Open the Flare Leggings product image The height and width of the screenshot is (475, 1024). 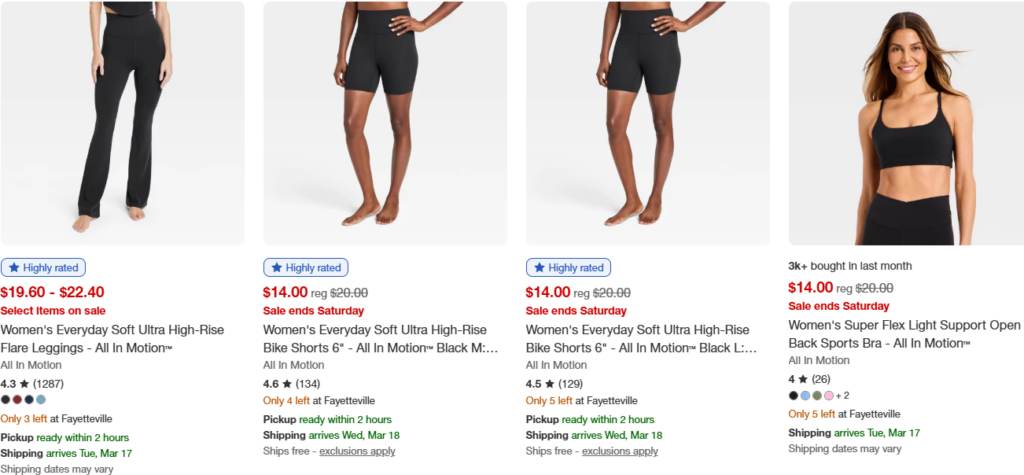(123, 123)
